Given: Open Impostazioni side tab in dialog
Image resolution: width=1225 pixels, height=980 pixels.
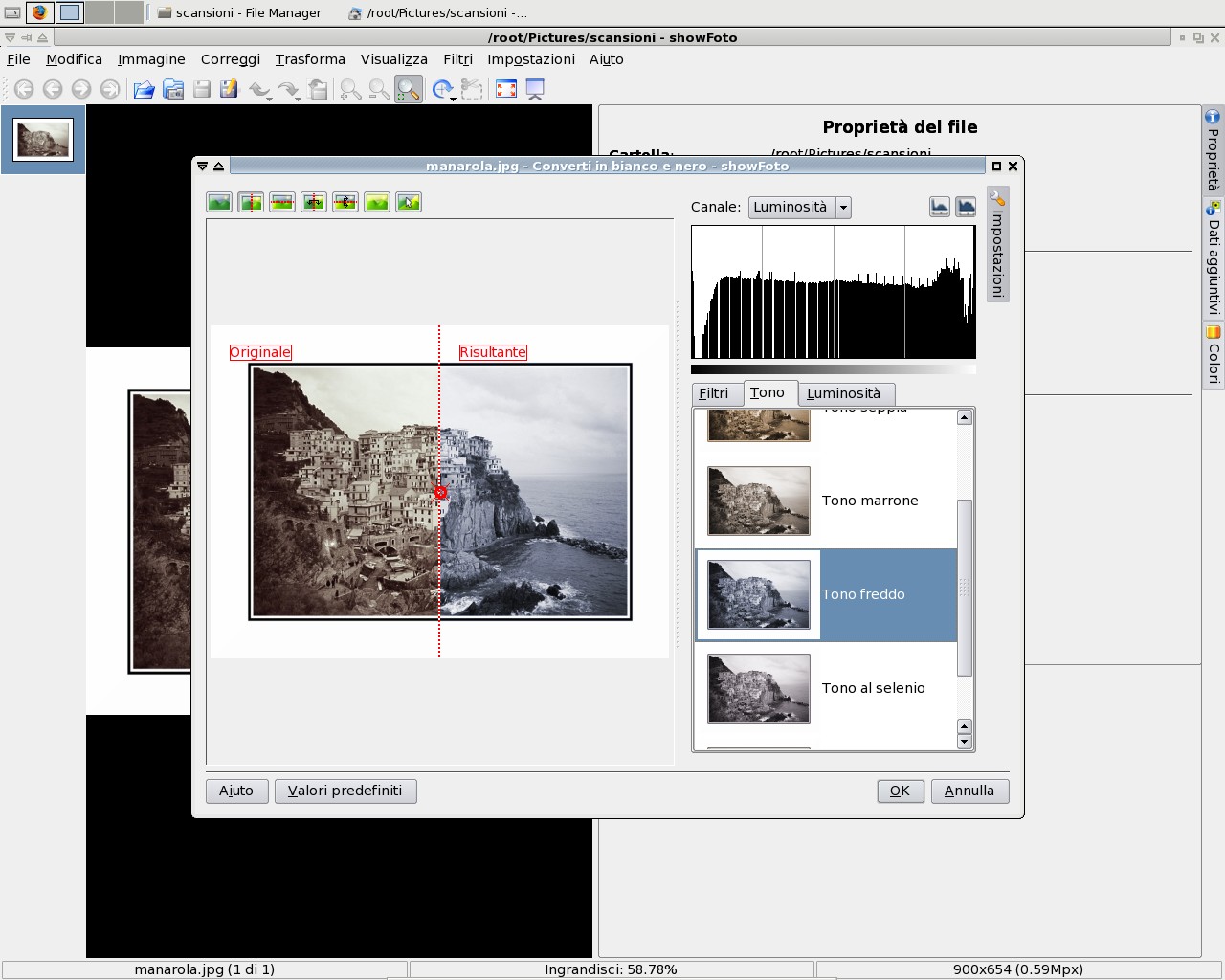Looking at the screenshot, I should (997, 244).
